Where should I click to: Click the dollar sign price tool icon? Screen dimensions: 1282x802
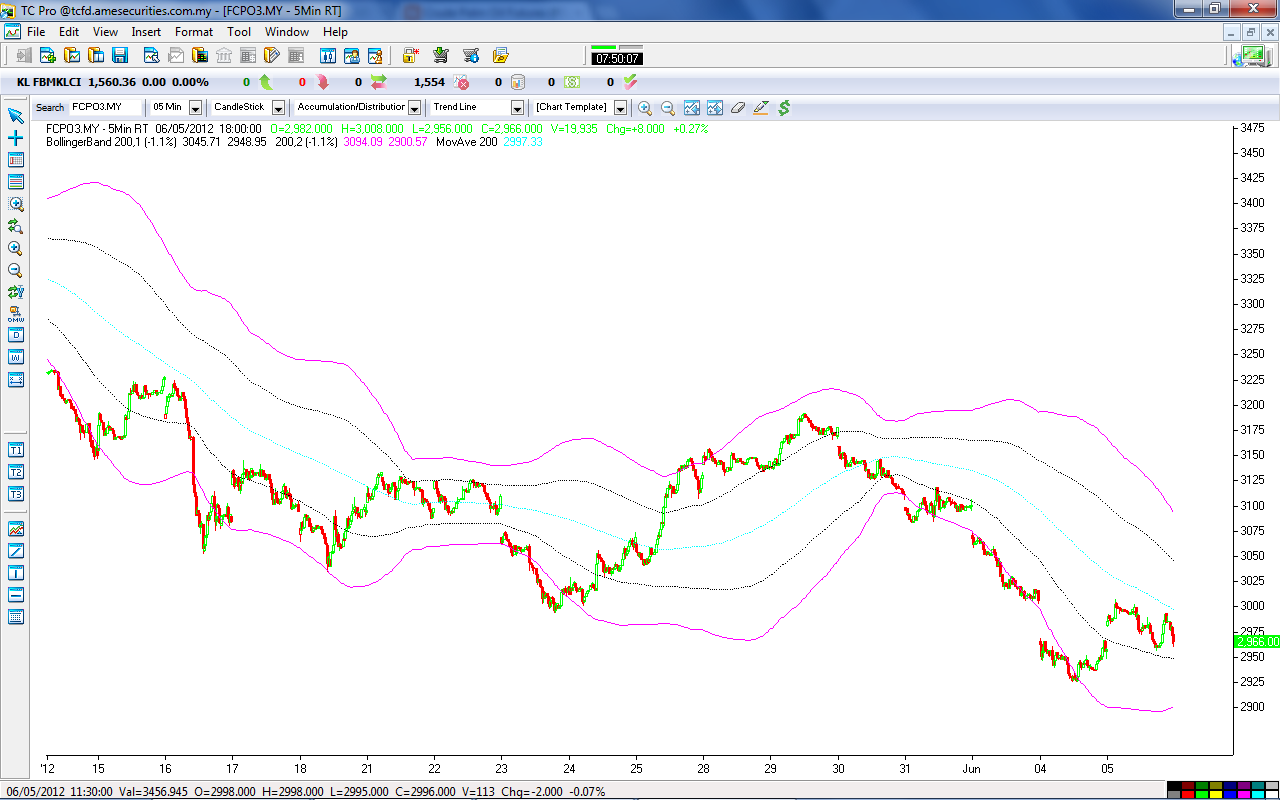pos(785,107)
